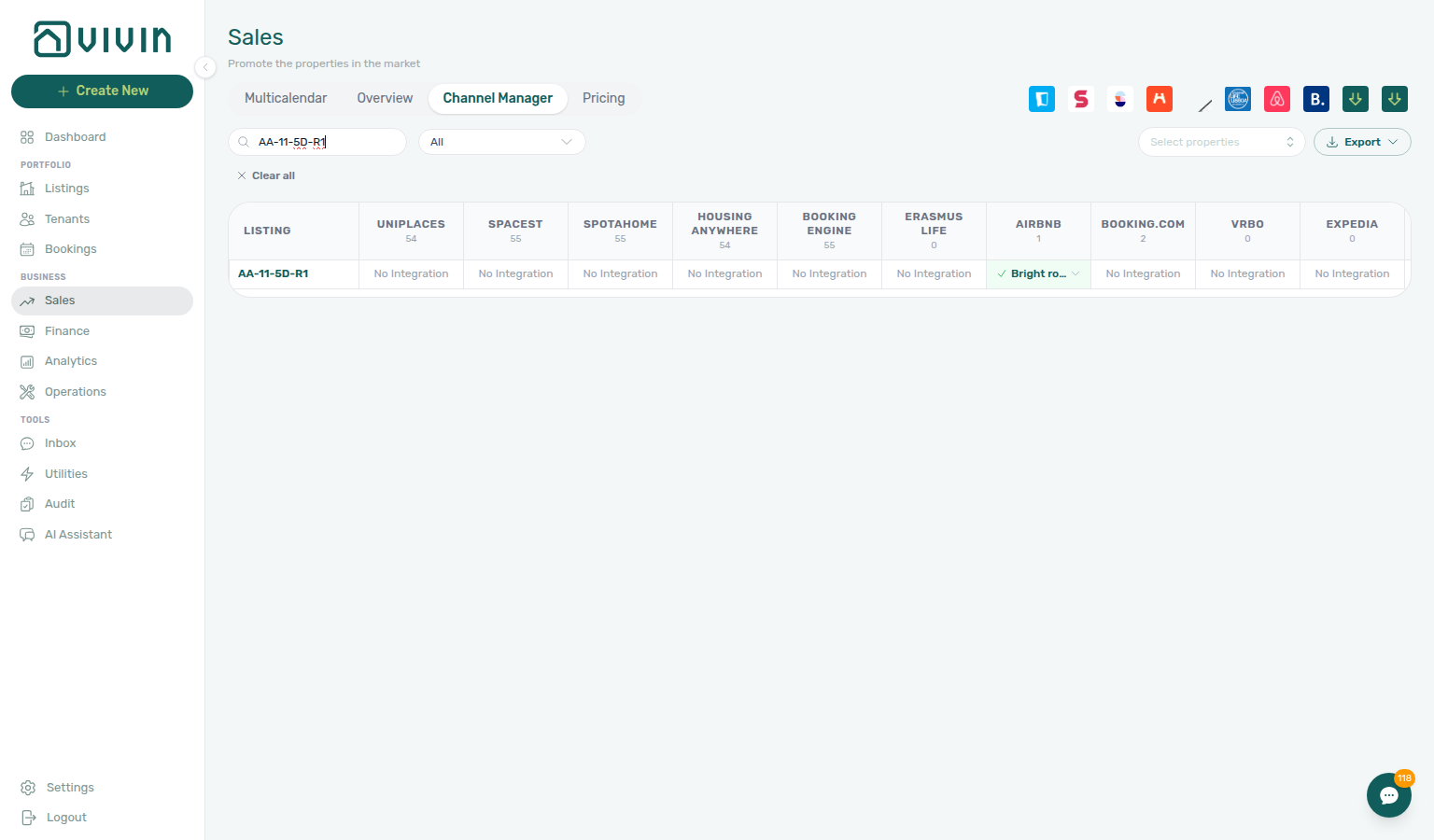The width and height of the screenshot is (1434, 840).
Task: Collapse the sidebar with the arrow button
Action: pyautogui.click(x=205, y=66)
